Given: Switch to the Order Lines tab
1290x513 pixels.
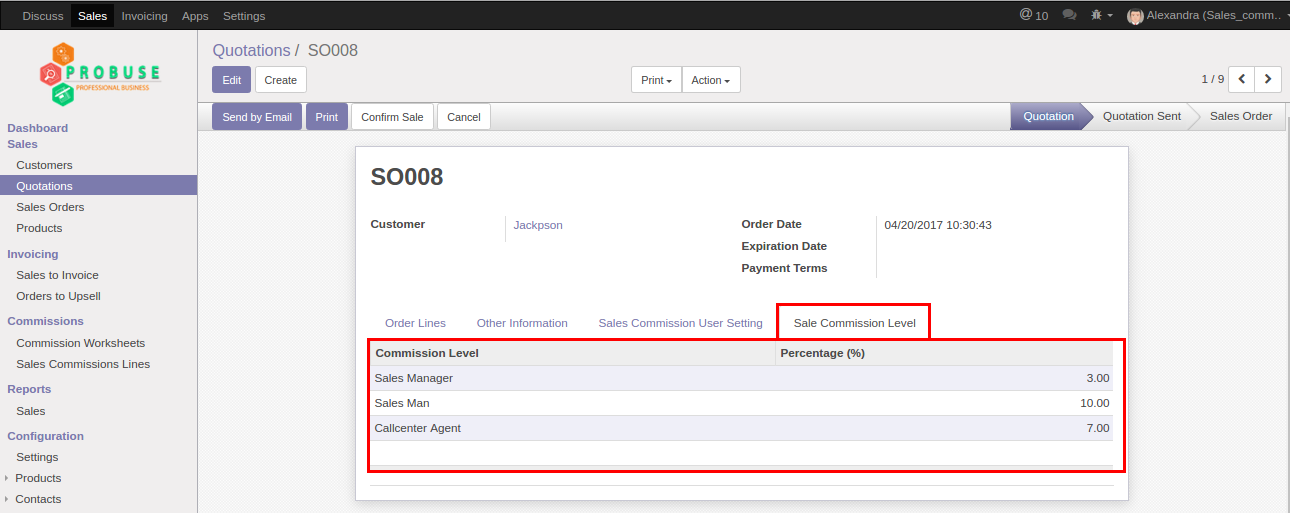Looking at the screenshot, I should [415, 323].
